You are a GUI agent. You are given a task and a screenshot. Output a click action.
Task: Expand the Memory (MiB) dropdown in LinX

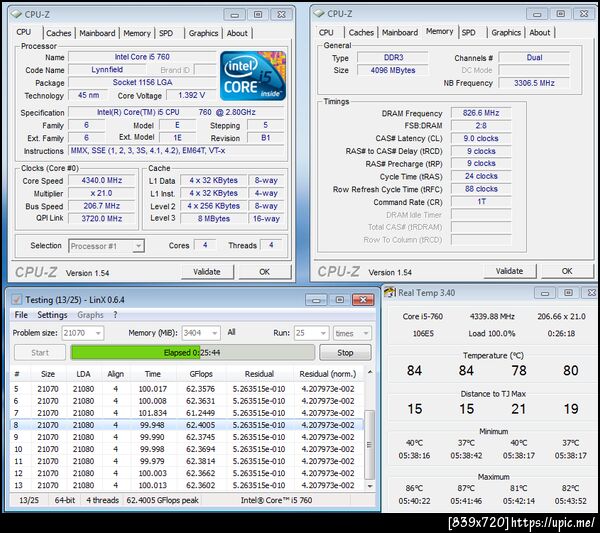(x=215, y=333)
